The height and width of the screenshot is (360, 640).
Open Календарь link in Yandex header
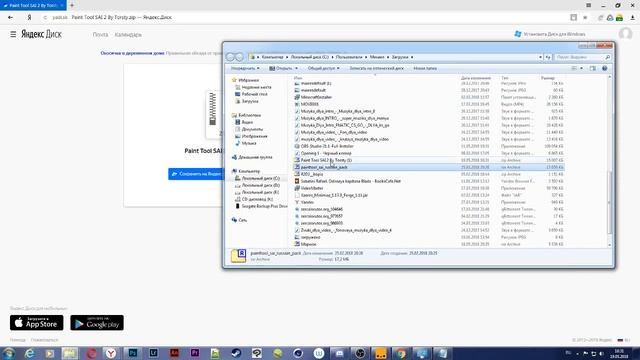(x=128, y=35)
